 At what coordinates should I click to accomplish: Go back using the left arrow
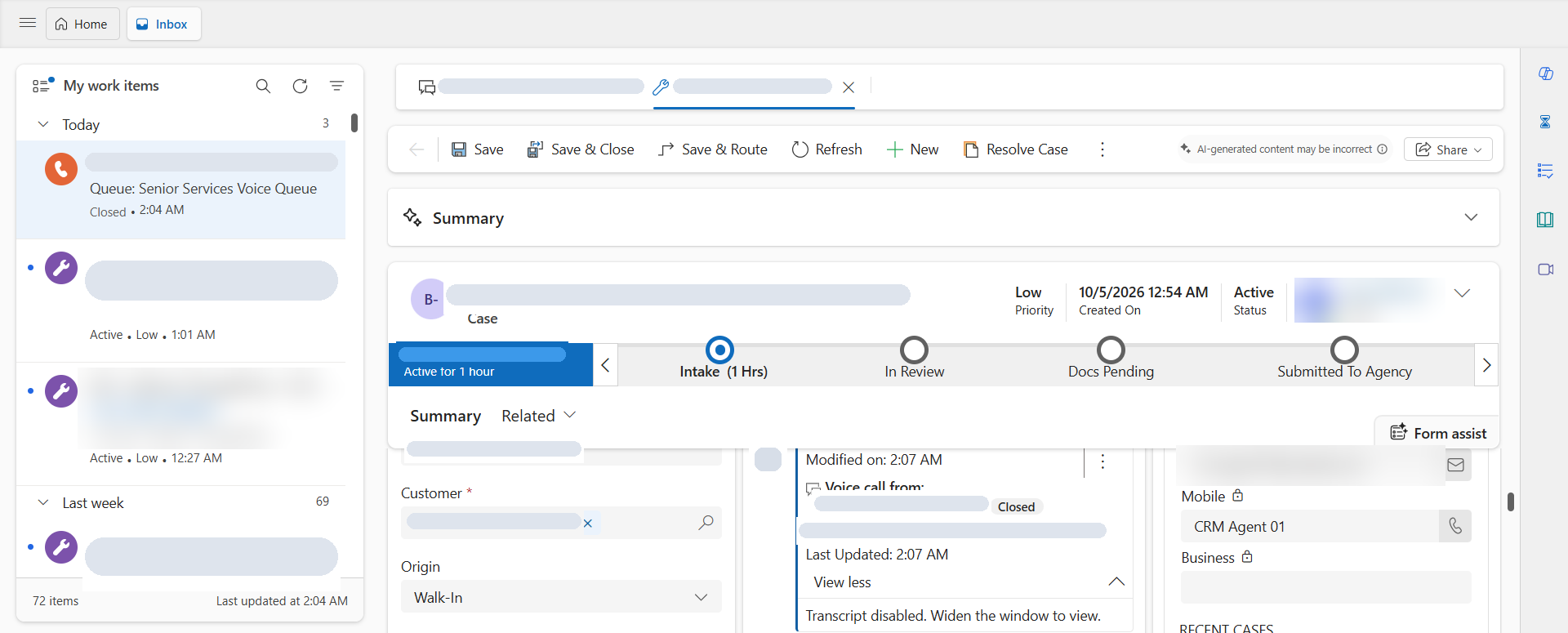416,149
